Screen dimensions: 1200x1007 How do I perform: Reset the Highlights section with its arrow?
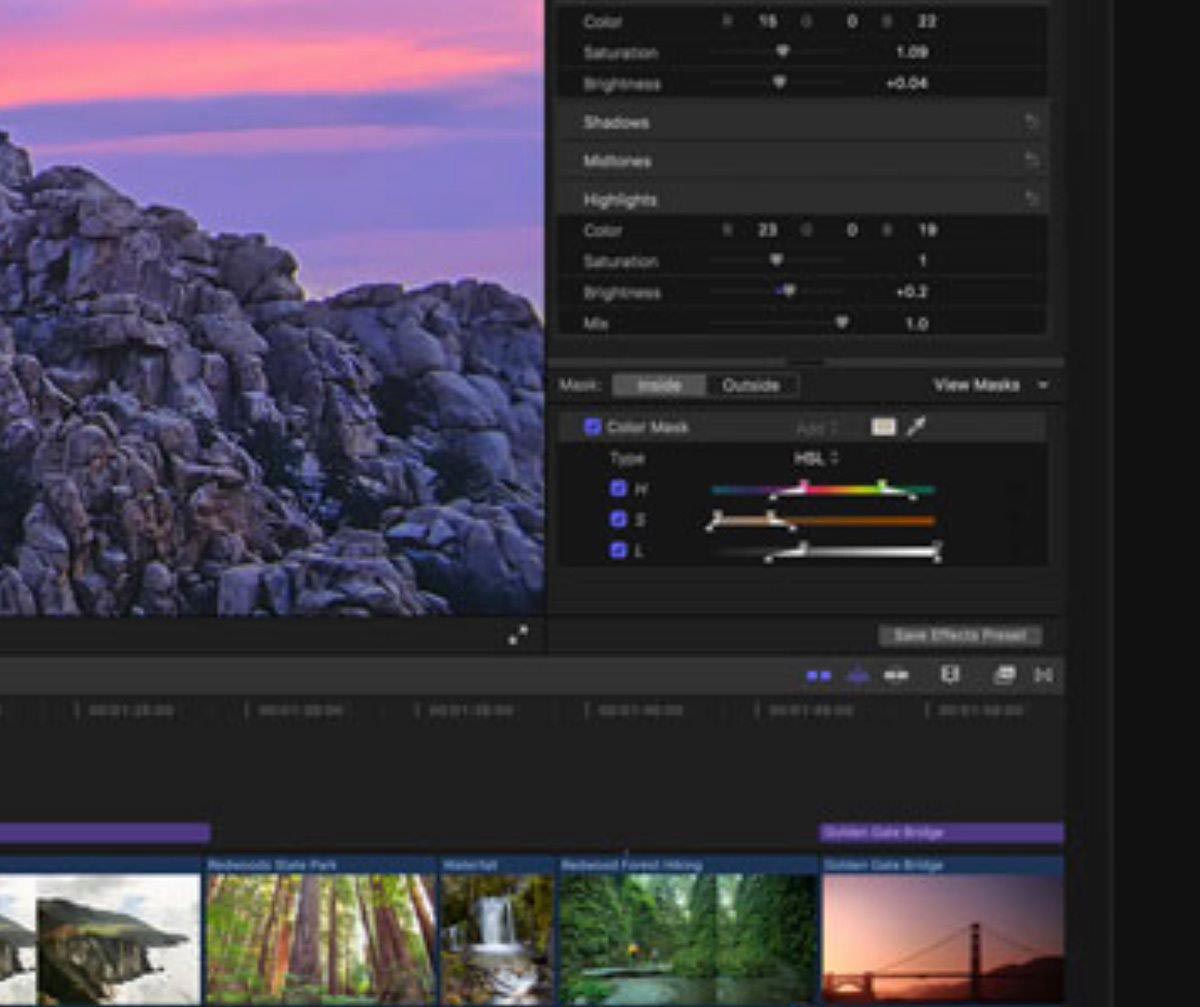[1032, 200]
